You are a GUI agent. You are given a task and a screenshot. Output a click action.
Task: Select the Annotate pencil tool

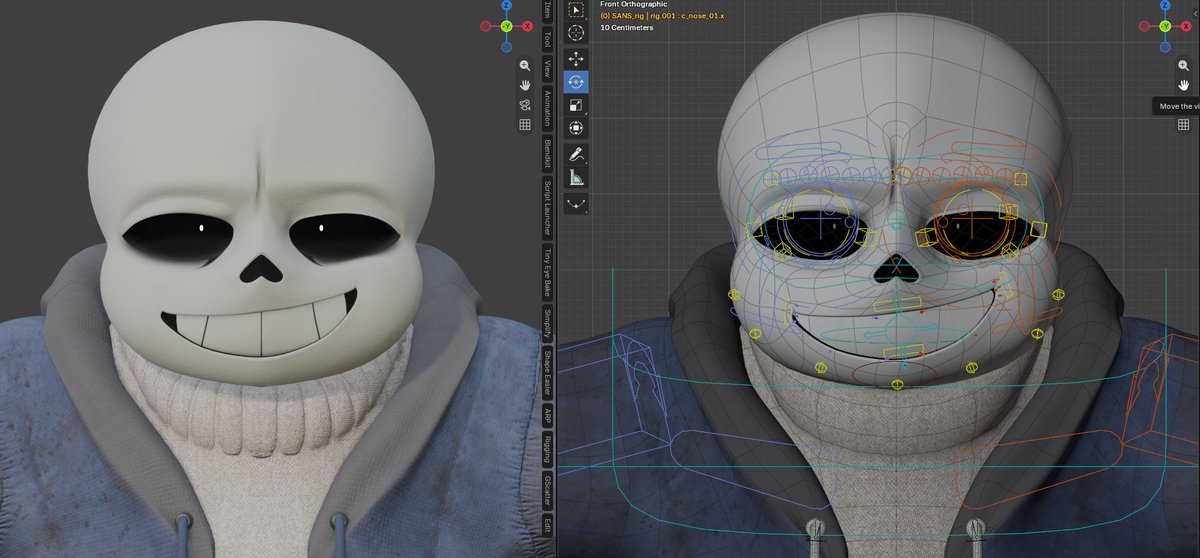[577, 155]
